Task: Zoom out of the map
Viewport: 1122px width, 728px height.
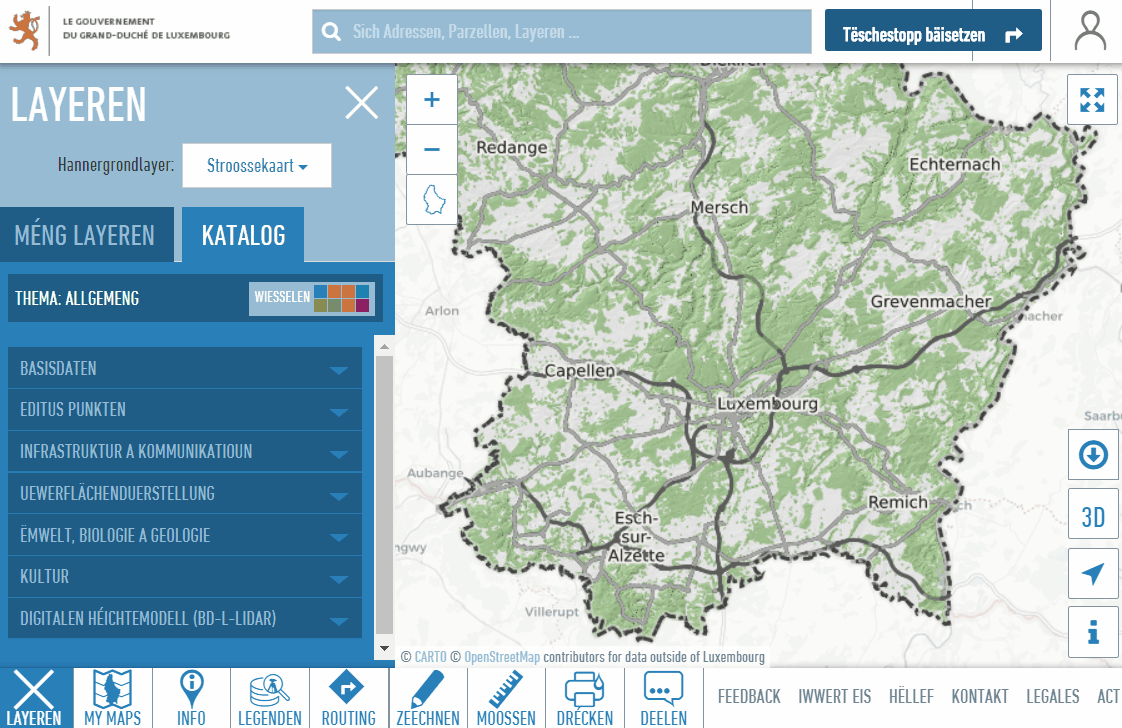Action: (x=432, y=150)
